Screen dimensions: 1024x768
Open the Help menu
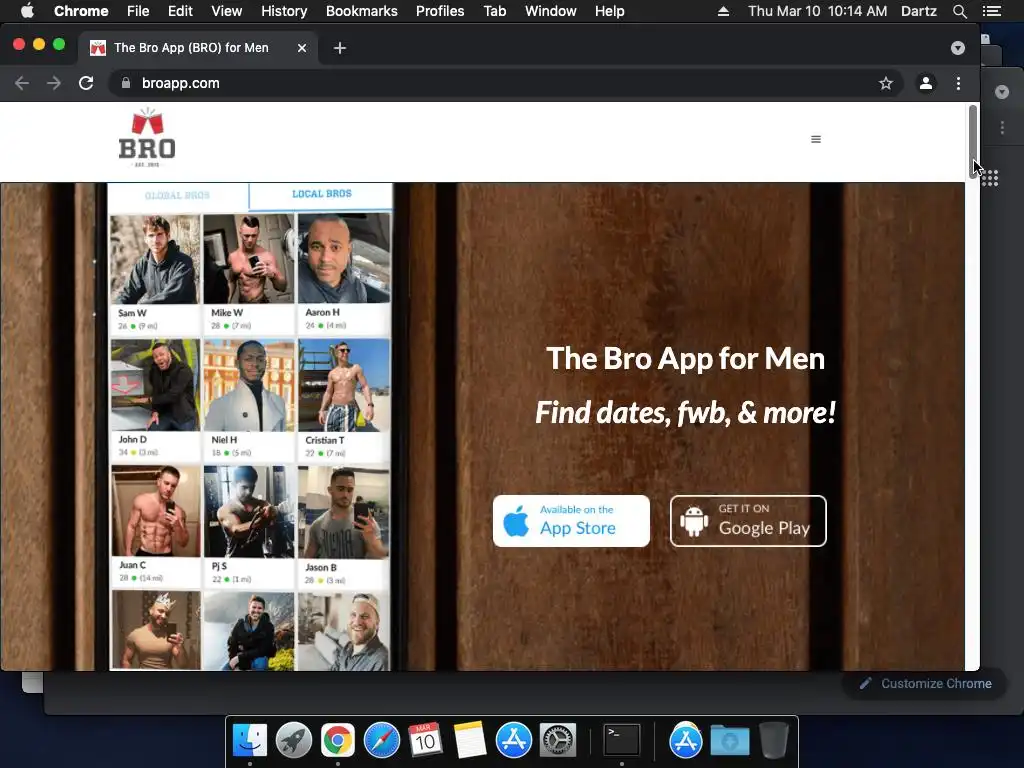pos(609,11)
